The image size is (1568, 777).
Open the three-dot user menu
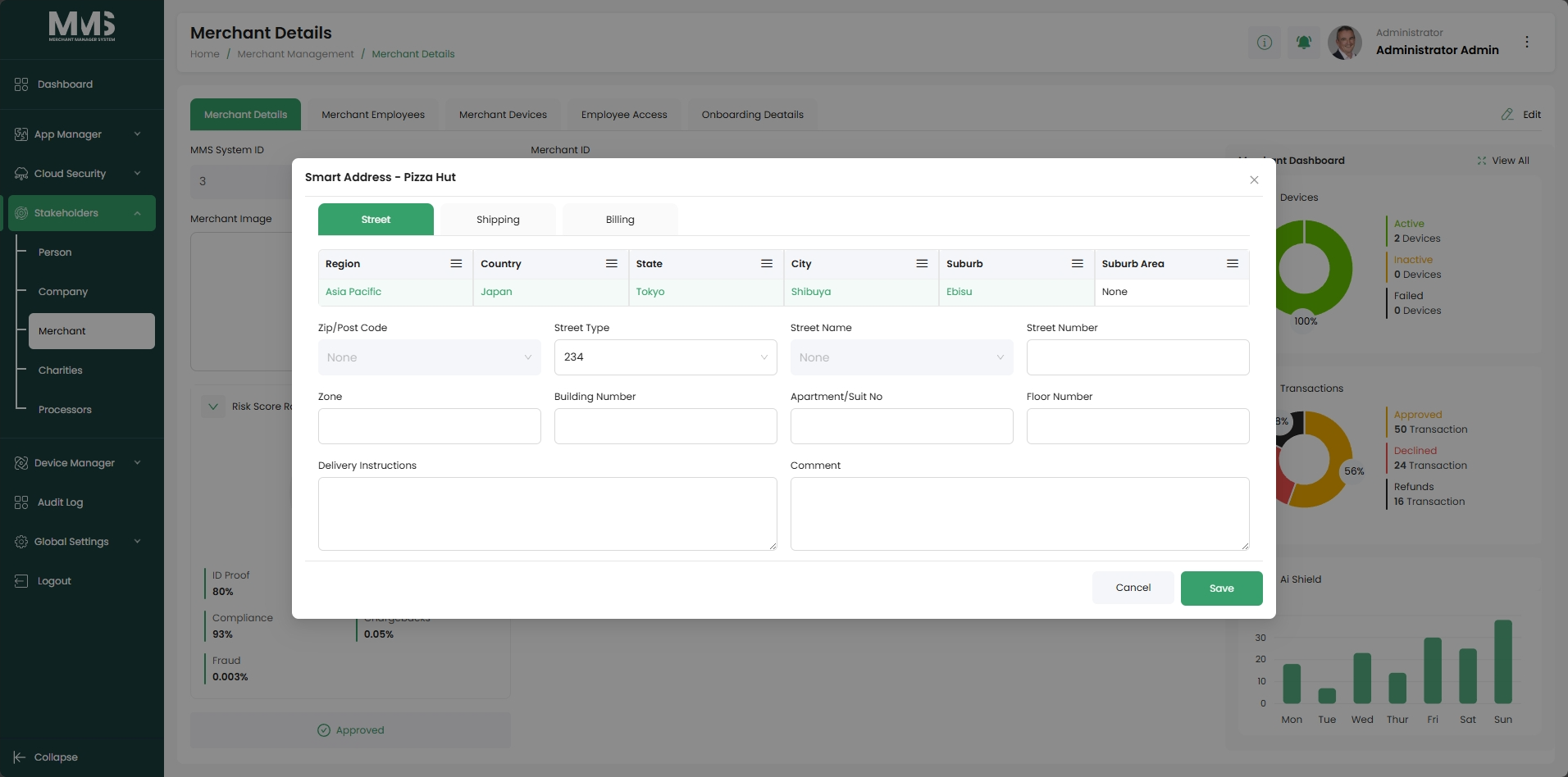1526,42
